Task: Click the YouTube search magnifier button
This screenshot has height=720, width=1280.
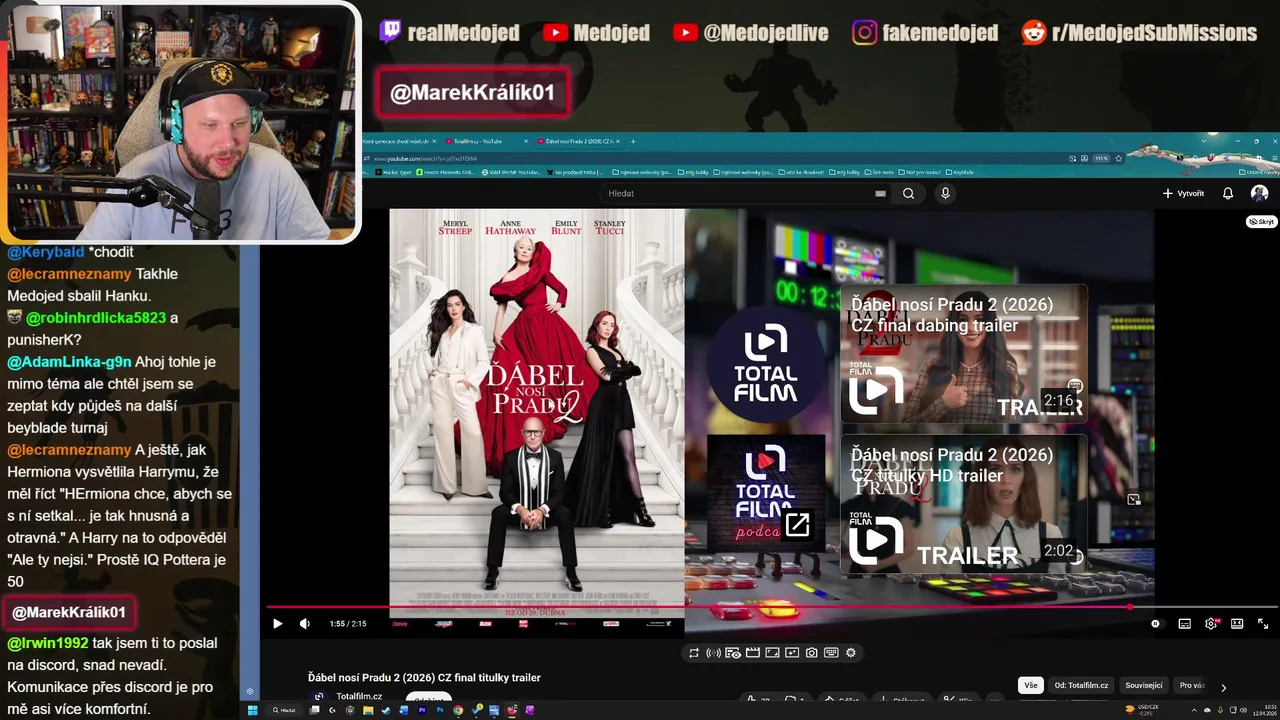Action: tap(908, 193)
